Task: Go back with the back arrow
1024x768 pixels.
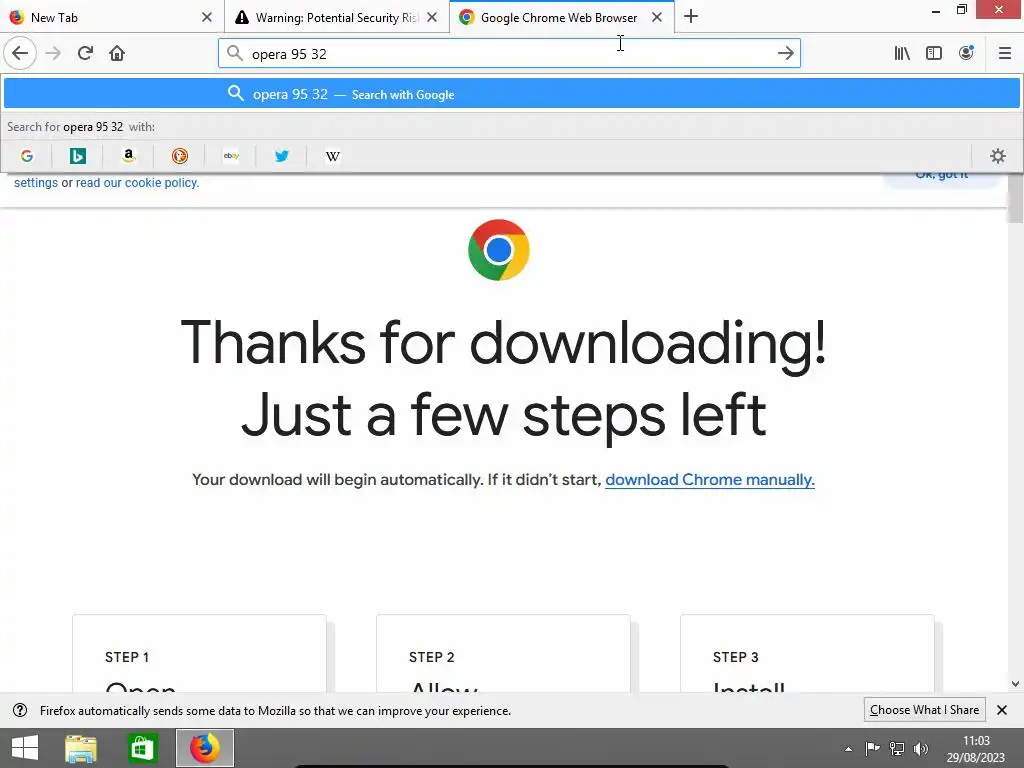Action: [x=20, y=53]
